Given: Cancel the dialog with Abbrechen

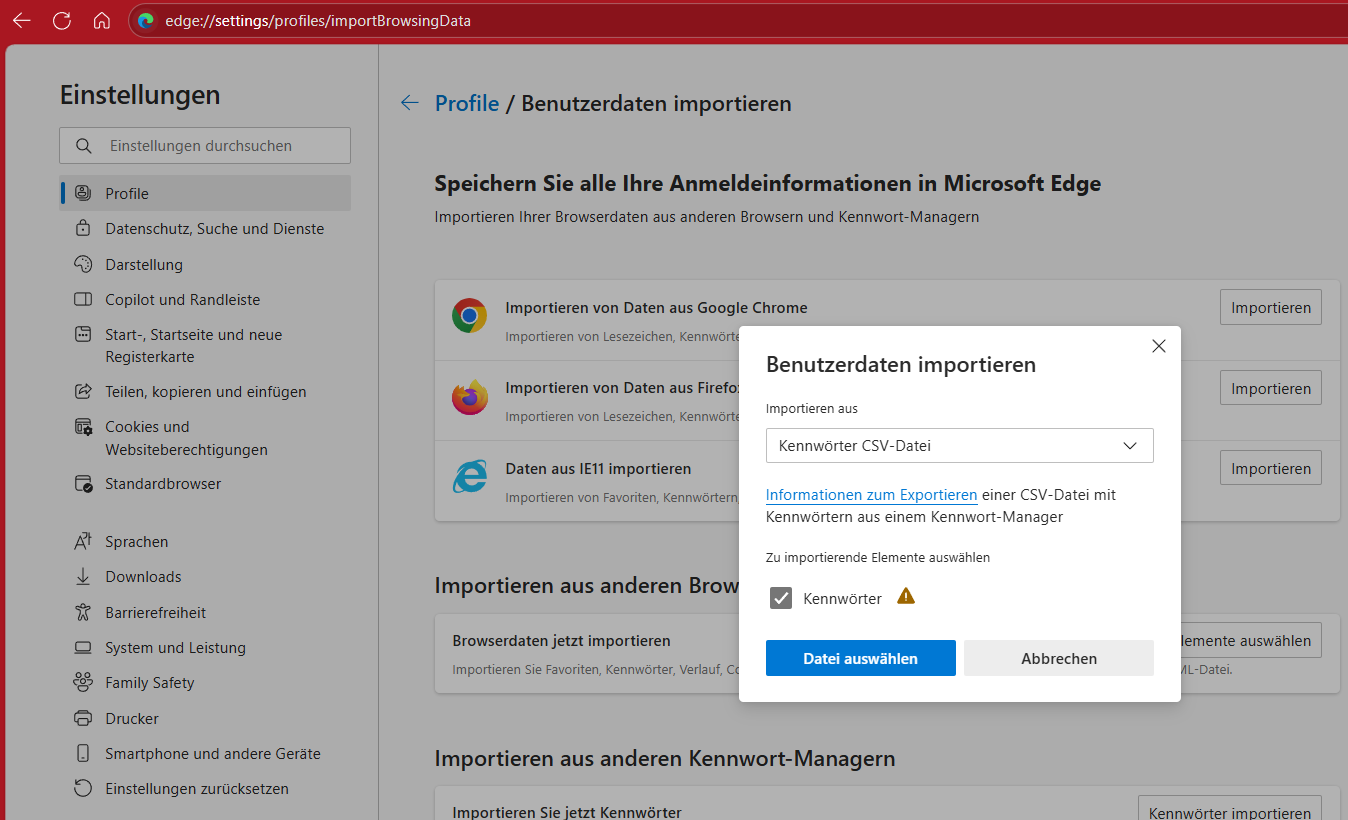Looking at the screenshot, I should point(1059,658).
